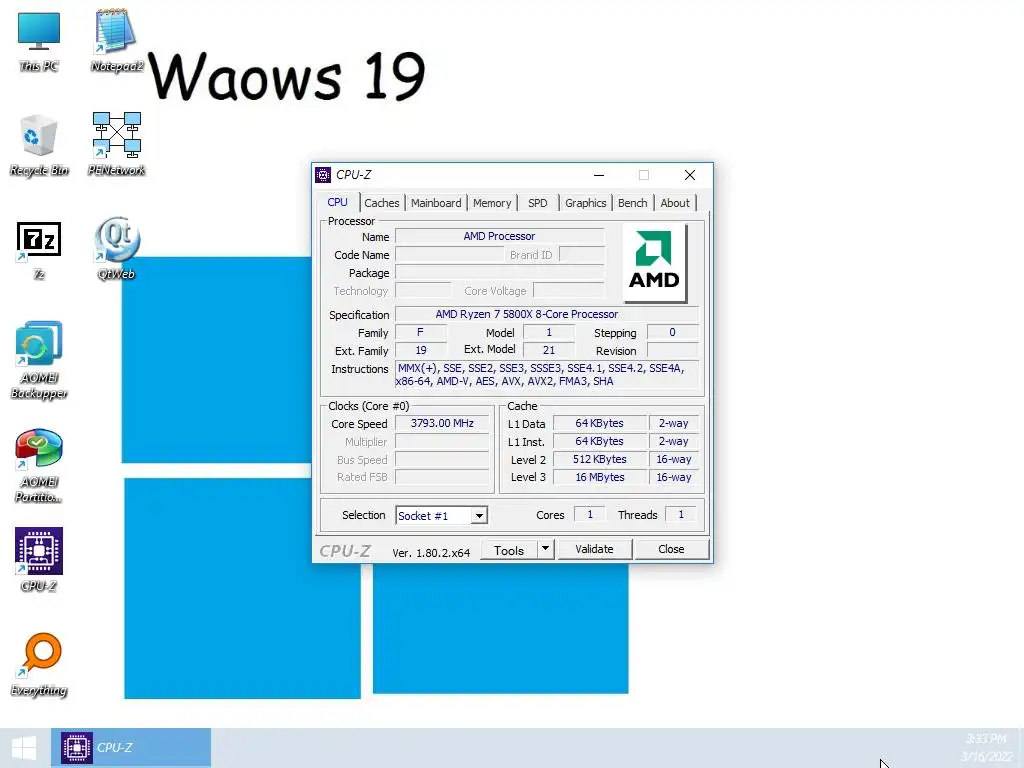Select the Recycle Bin icon

39,144
